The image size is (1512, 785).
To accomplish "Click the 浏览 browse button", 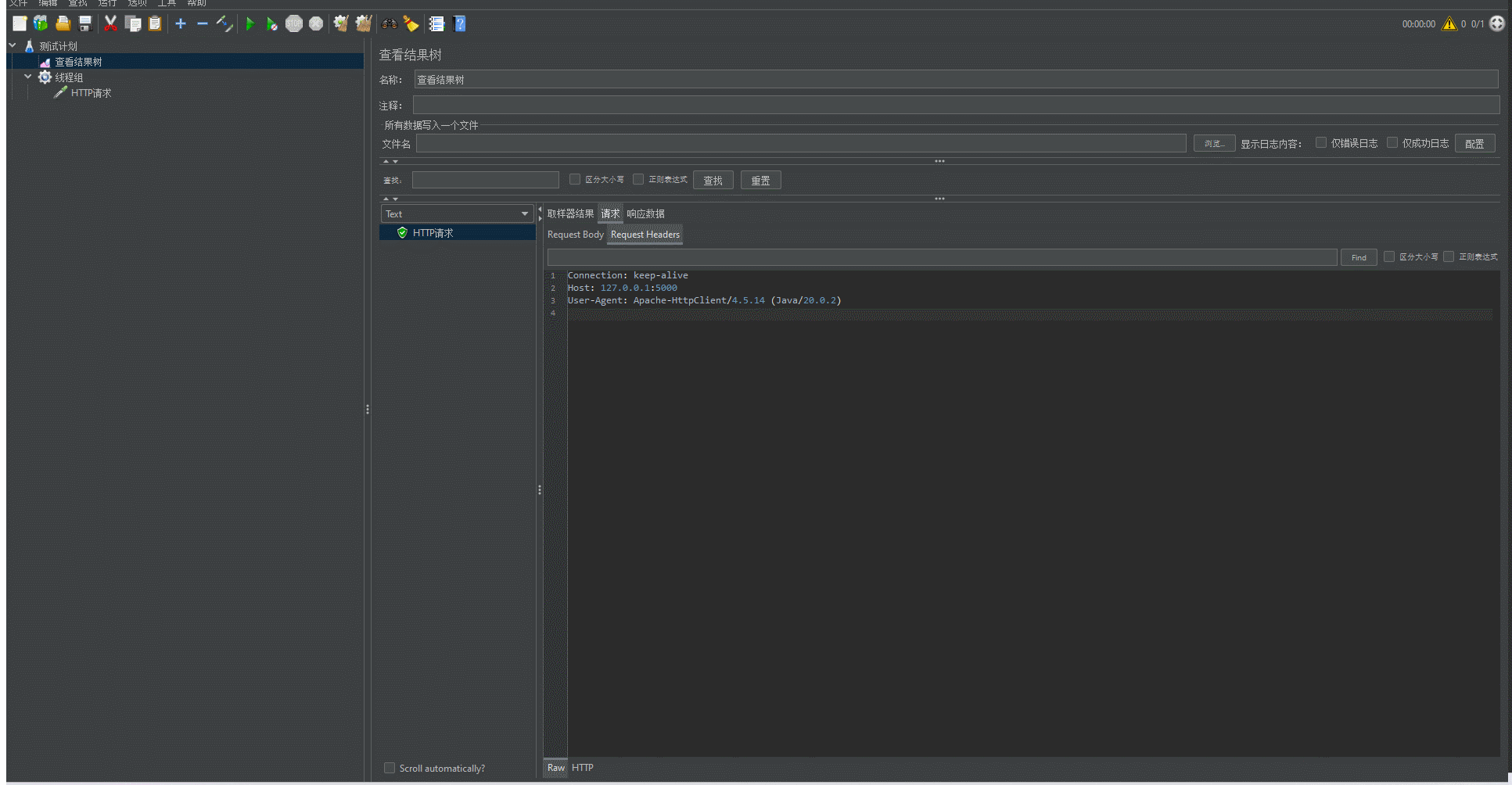I will (1214, 143).
